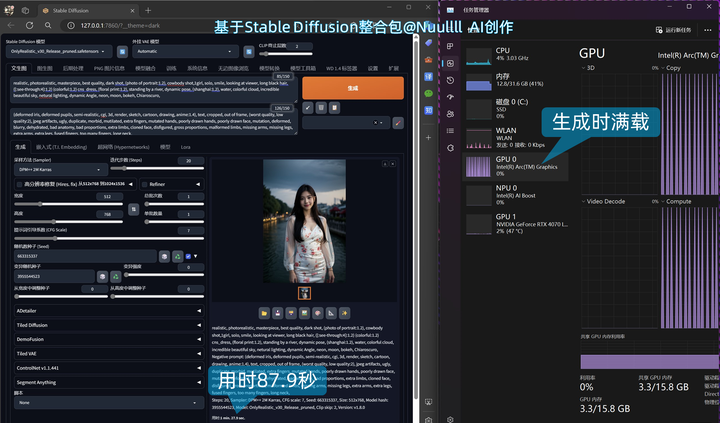
Task: Click the sparkle icon below the image
Action: [344, 313]
